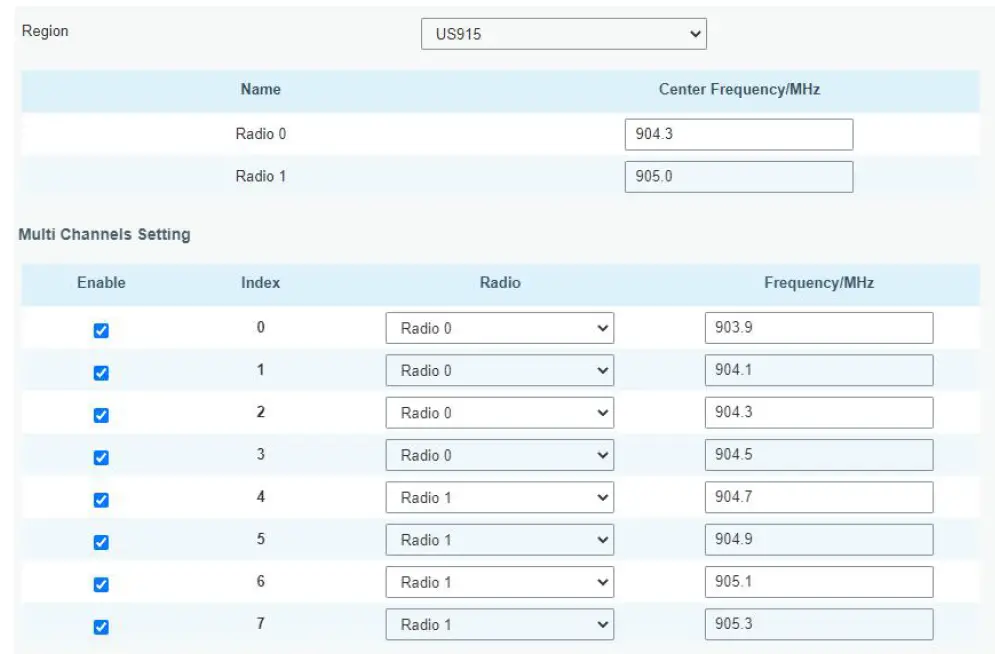Uncheck Enable checkbox for index 1
This screenshot has height=654, width=995.
coord(101,373)
